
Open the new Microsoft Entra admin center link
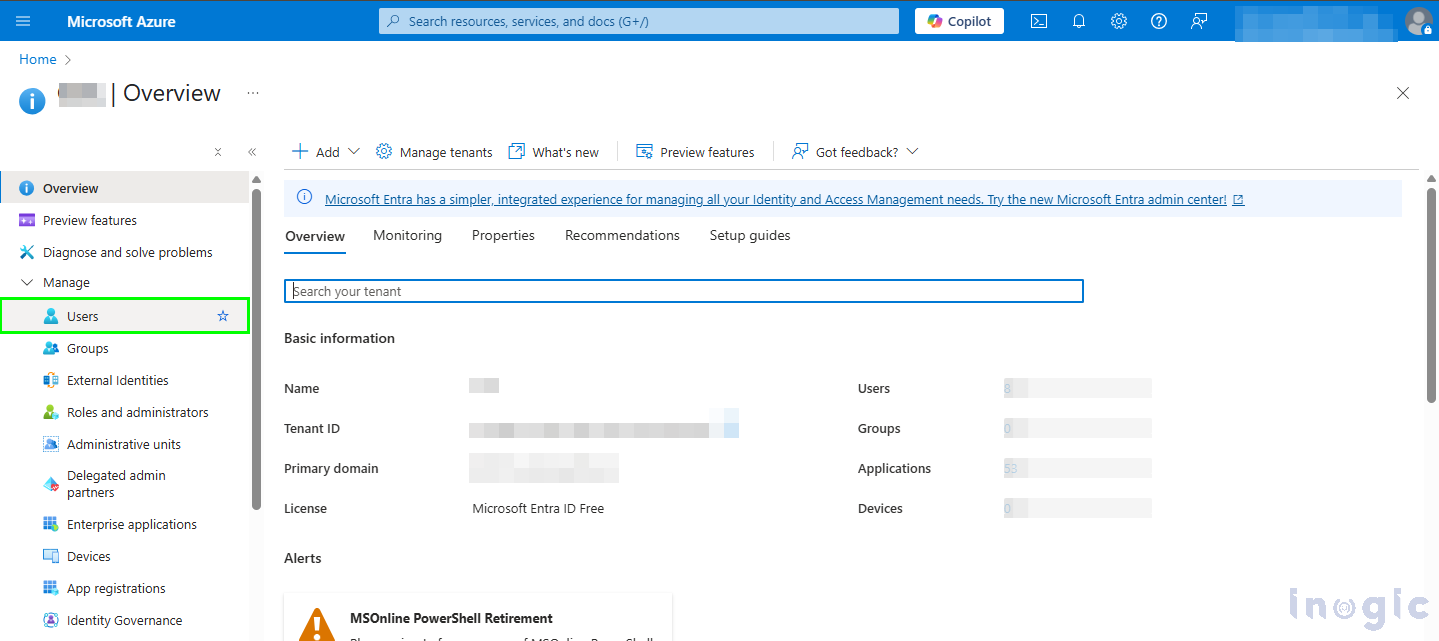pyautogui.click(x=775, y=200)
